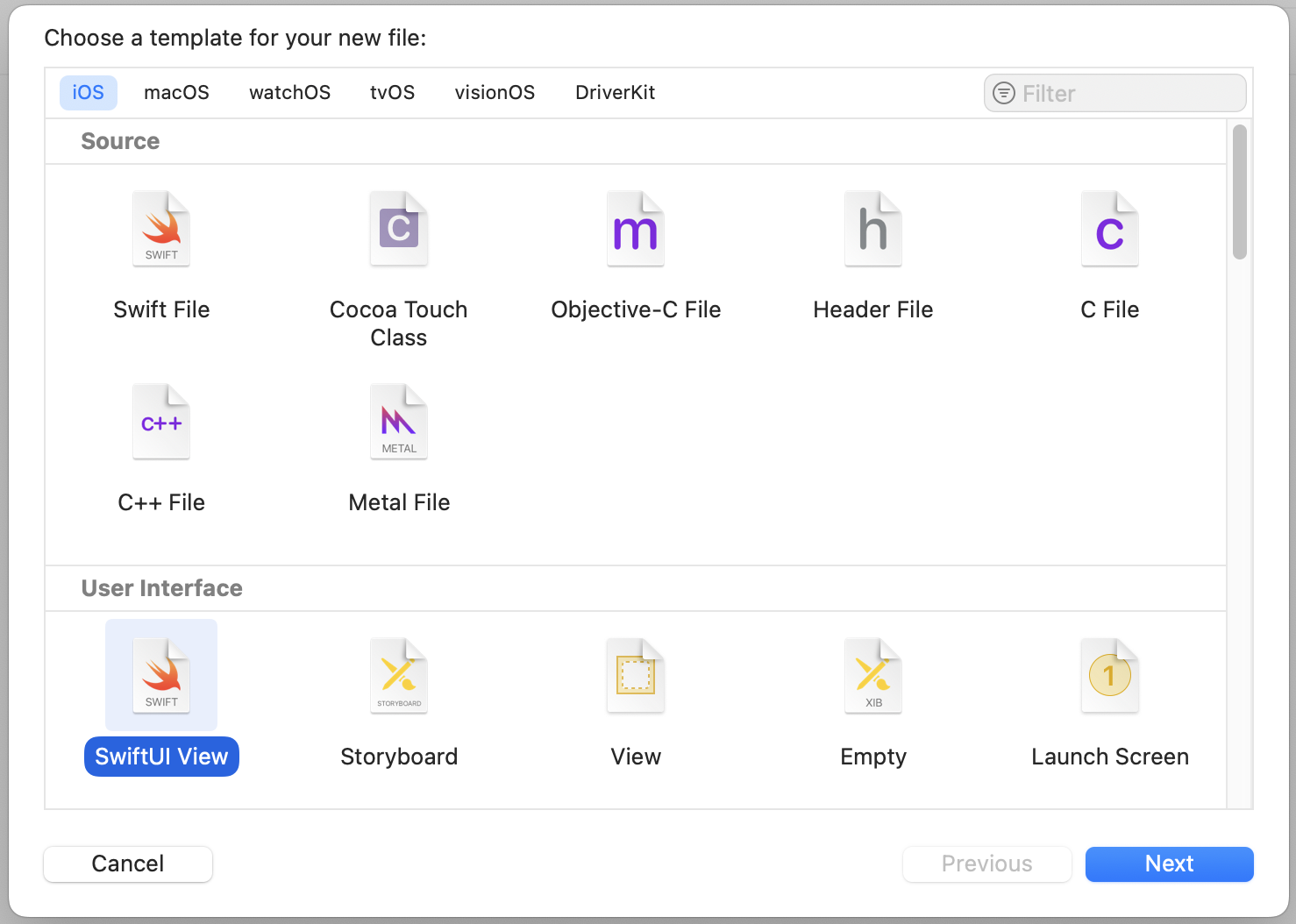Click the filter icon in search field
Screen dimensions: 1296x924
(x=1004, y=93)
